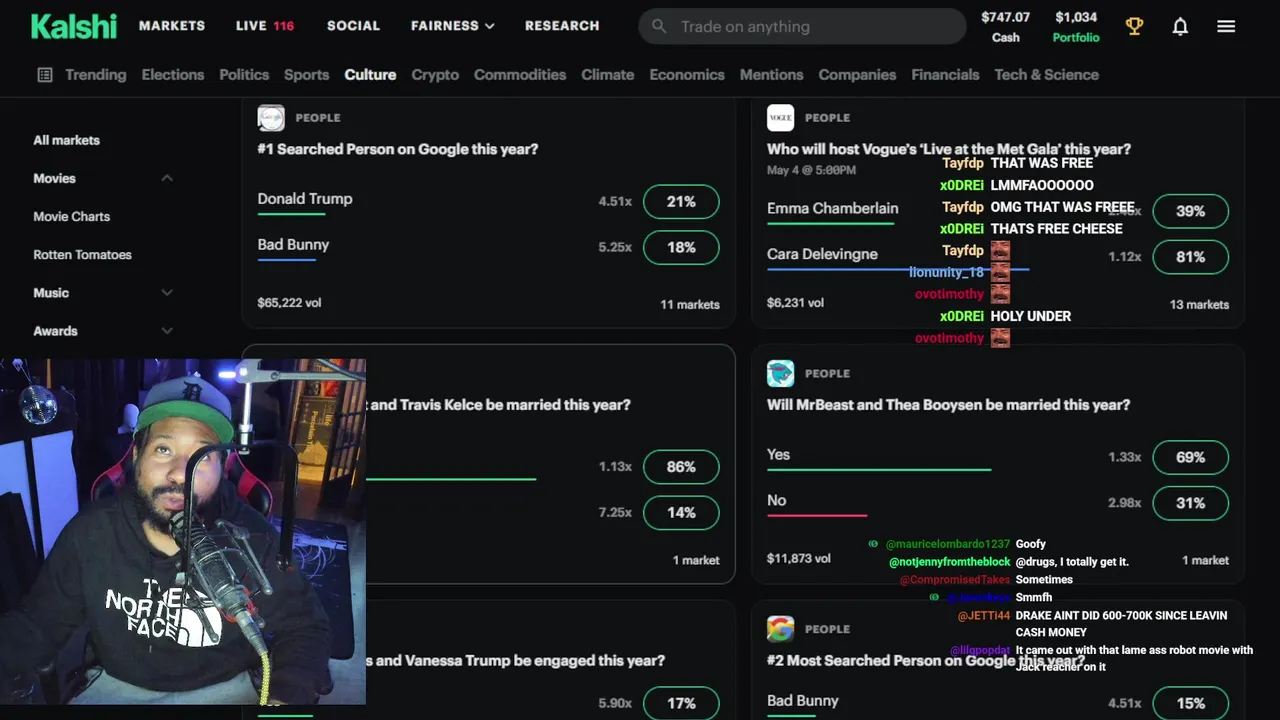Select the Climate category tab
The width and height of the screenshot is (1280, 720).
[x=608, y=75]
